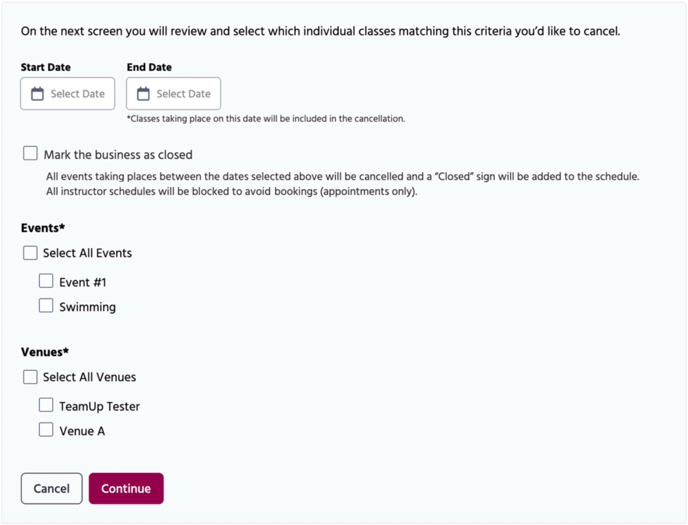The height and width of the screenshot is (525, 688).
Task: Click the 'Select All Venues' label text
Action: 89,377
